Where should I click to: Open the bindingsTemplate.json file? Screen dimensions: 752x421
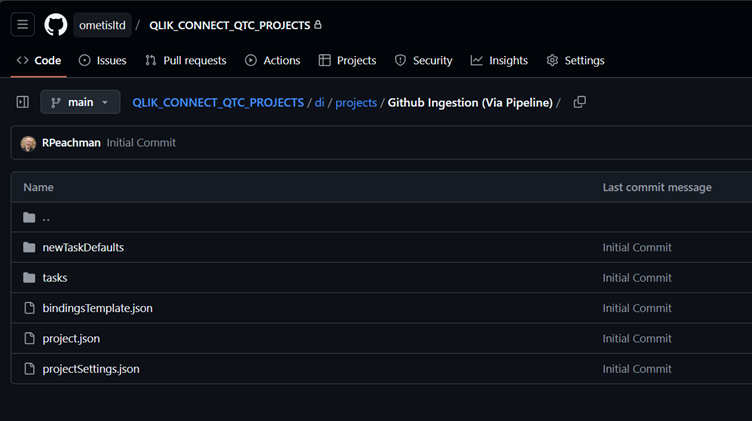click(x=97, y=308)
